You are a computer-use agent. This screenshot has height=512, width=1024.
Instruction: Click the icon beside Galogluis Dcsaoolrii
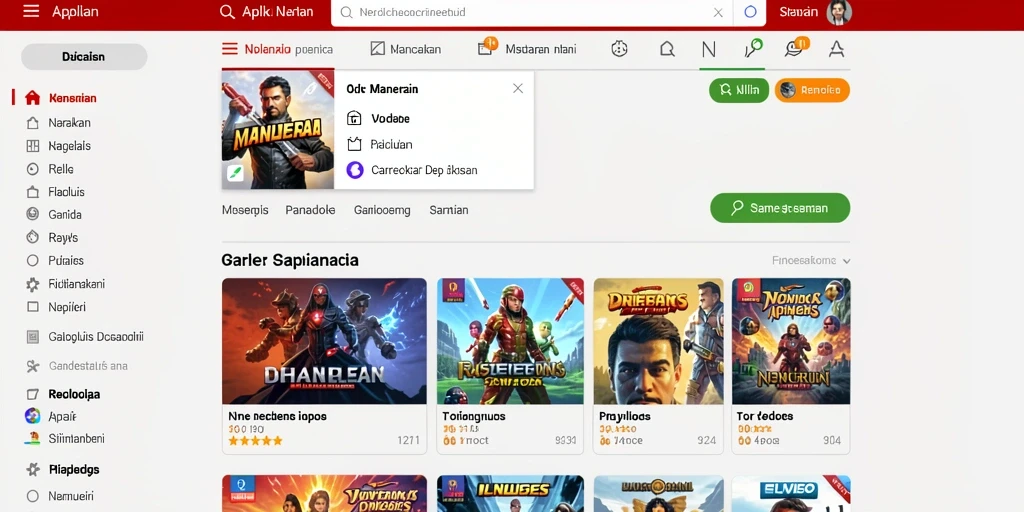pos(32,337)
